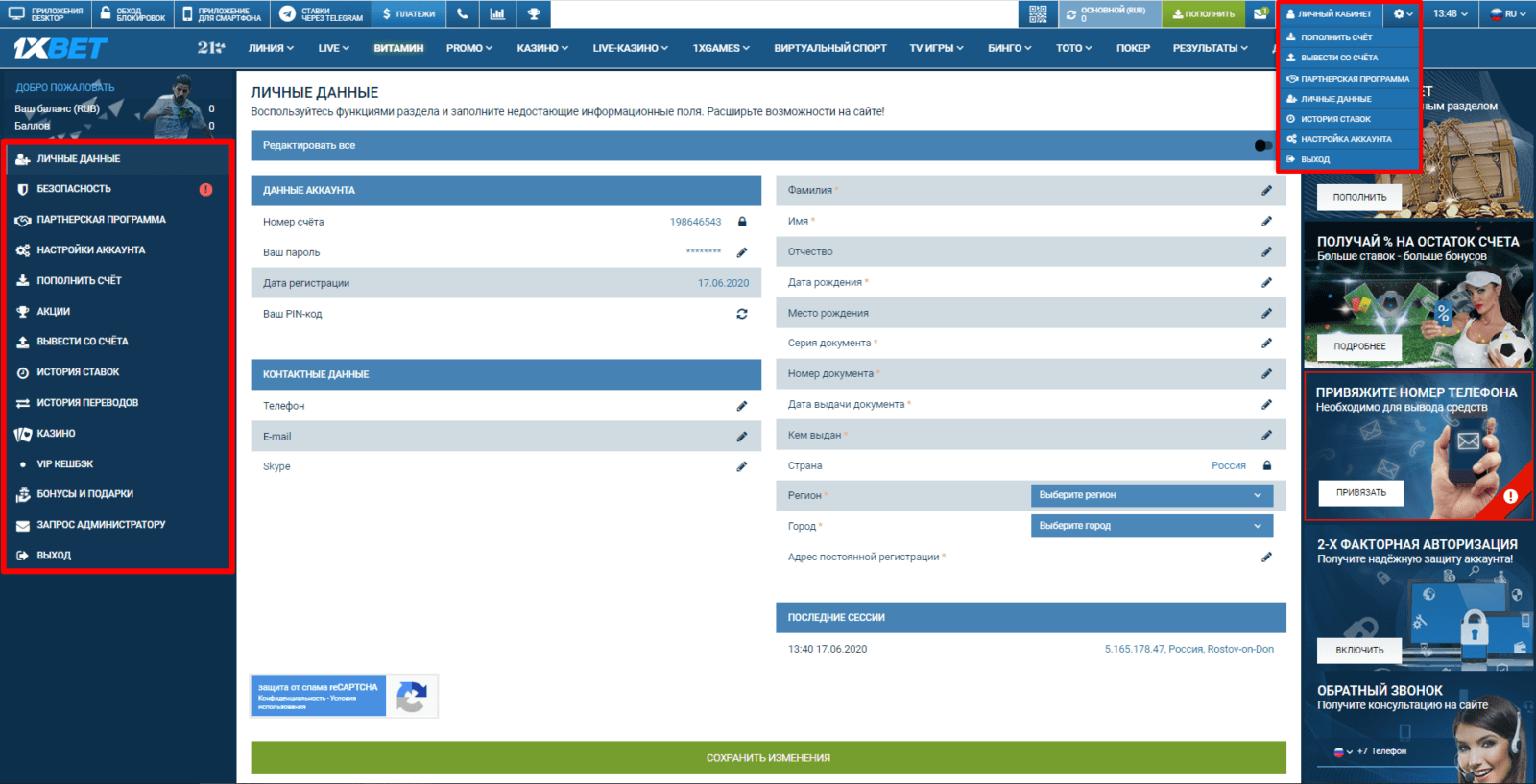
Task: Open 'Безопасность' in the left sidebar
Action: (74, 189)
